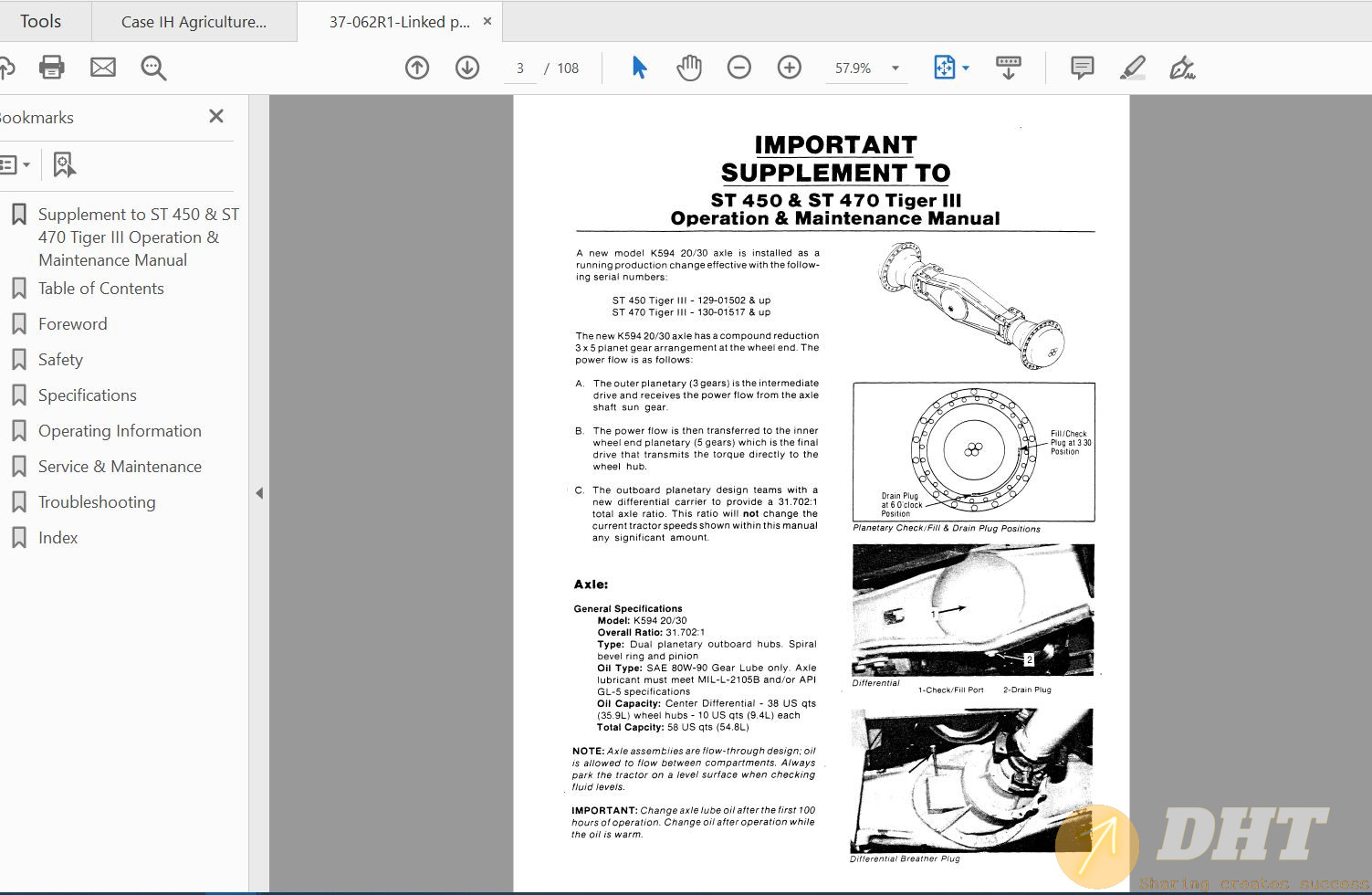
Task: Open bookmarks options list dropdown
Action: coord(16,165)
